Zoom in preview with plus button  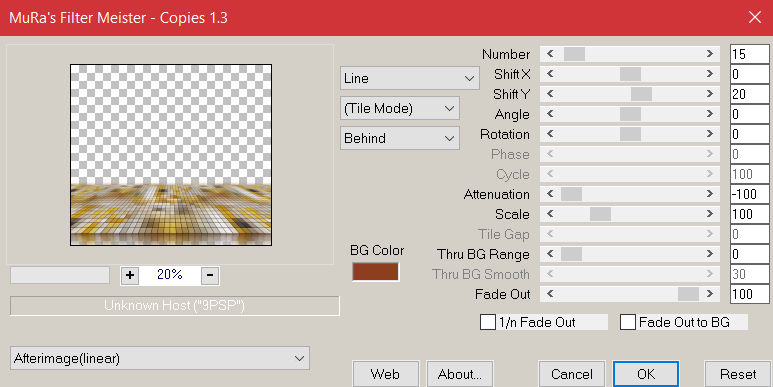[130, 275]
